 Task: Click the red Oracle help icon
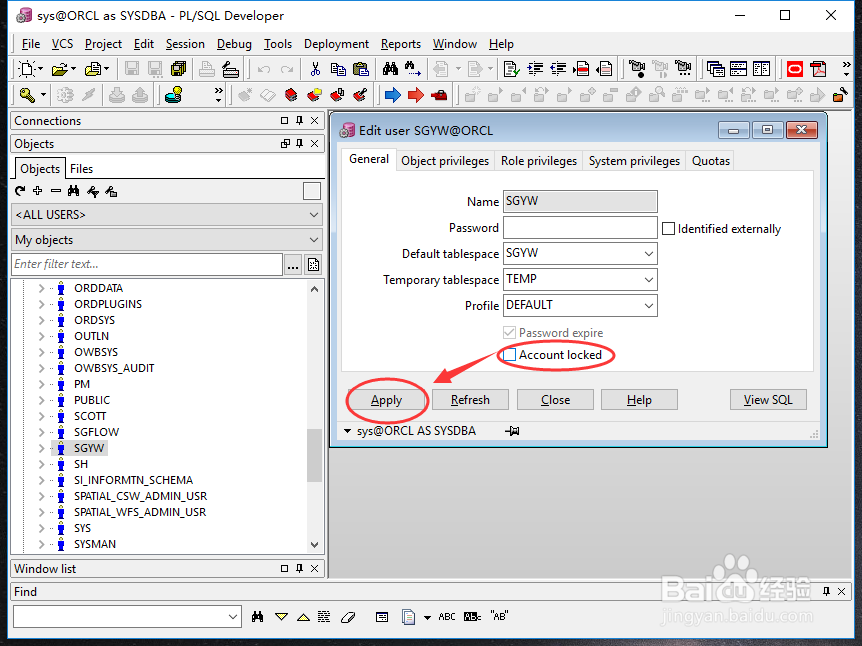click(x=795, y=69)
